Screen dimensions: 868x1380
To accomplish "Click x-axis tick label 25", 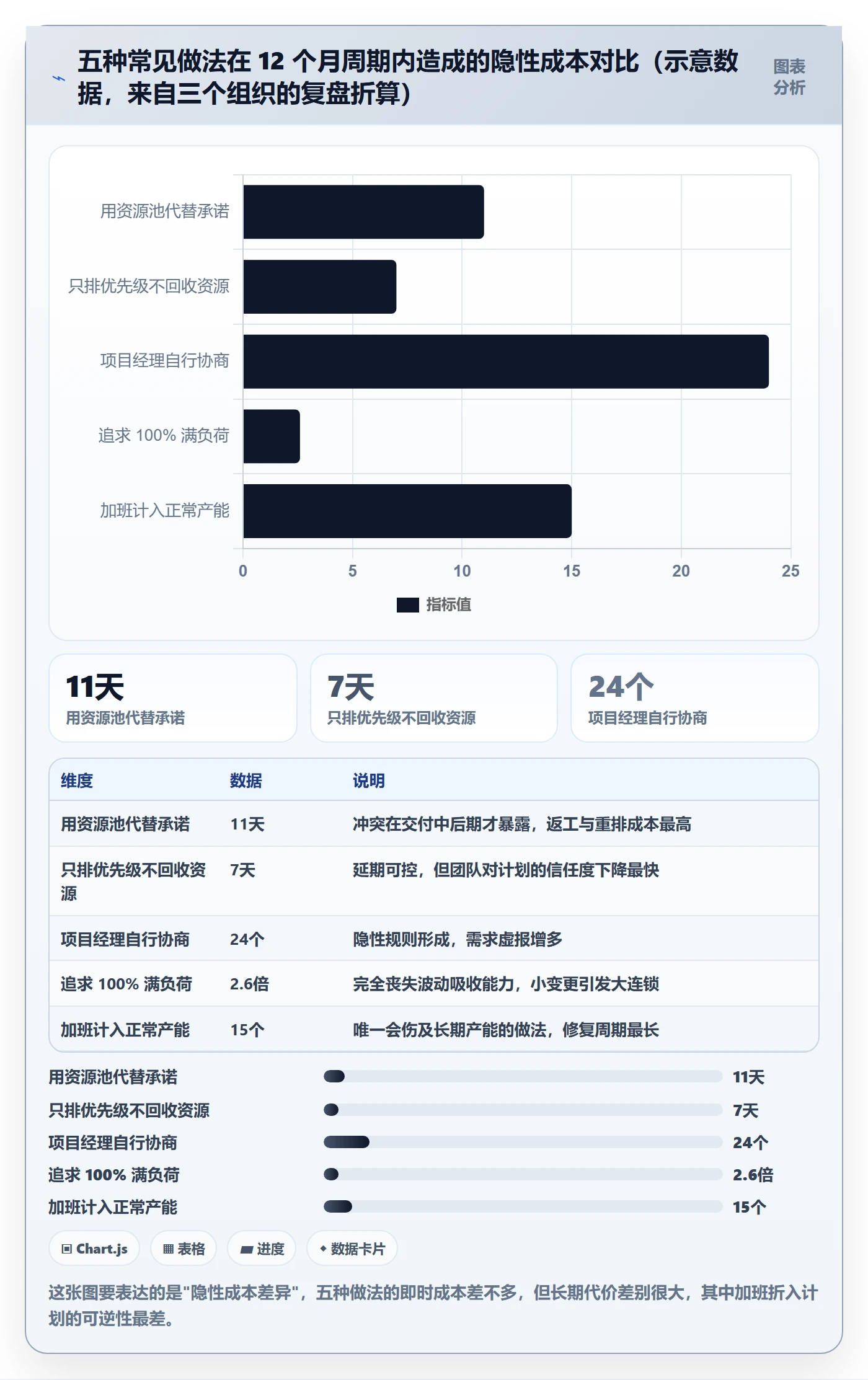I will pos(790,571).
